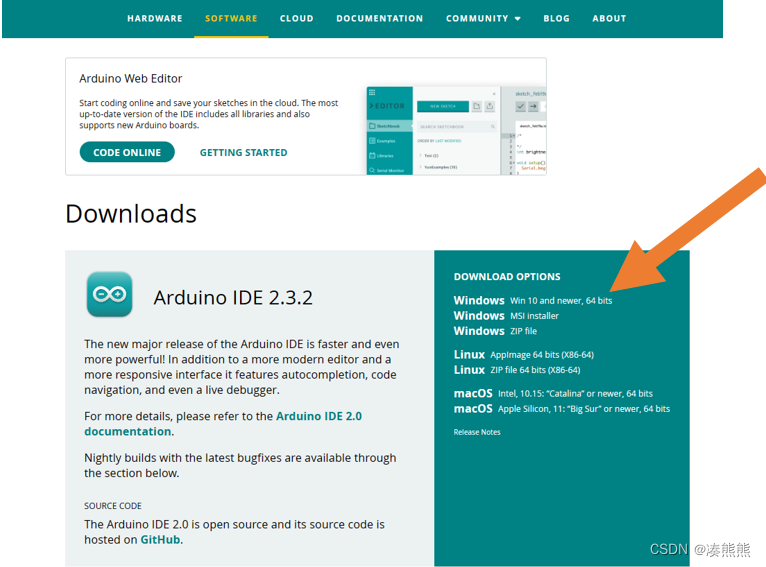Click the Arduino Web Editor title
The width and height of the screenshot is (766, 567).
(x=130, y=79)
